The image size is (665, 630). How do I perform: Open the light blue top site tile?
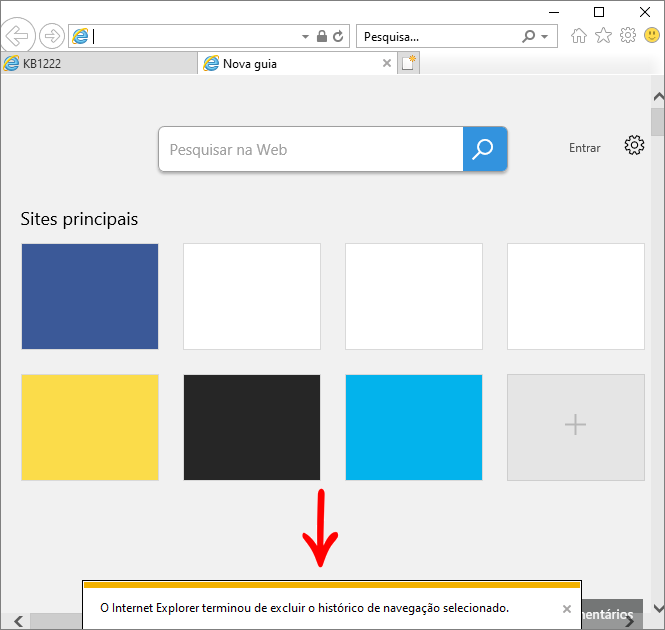pyautogui.click(x=414, y=427)
